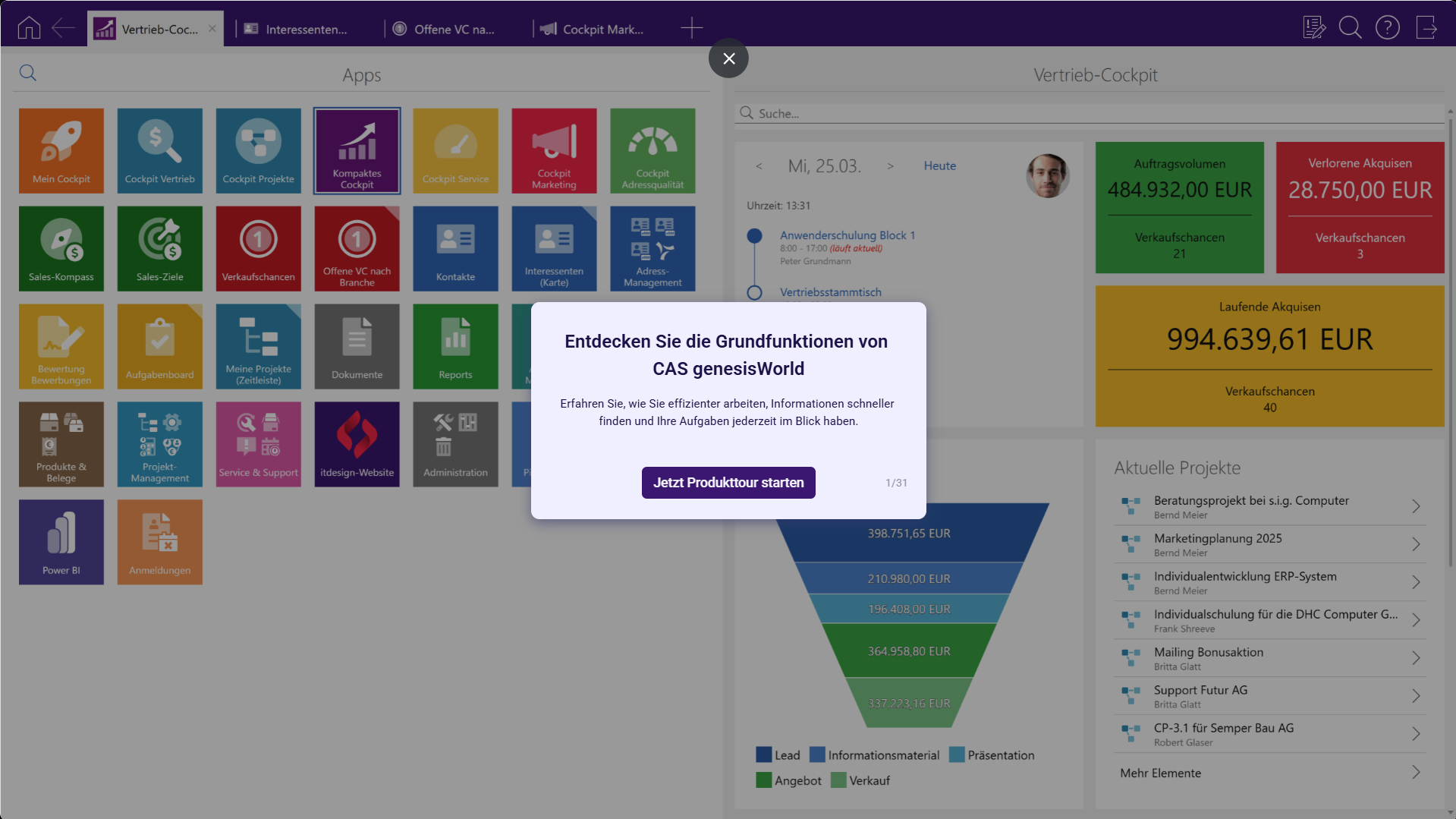Open the Cockpit Adressqualität tile
This screenshot has height=819, width=1456.
pyautogui.click(x=653, y=150)
